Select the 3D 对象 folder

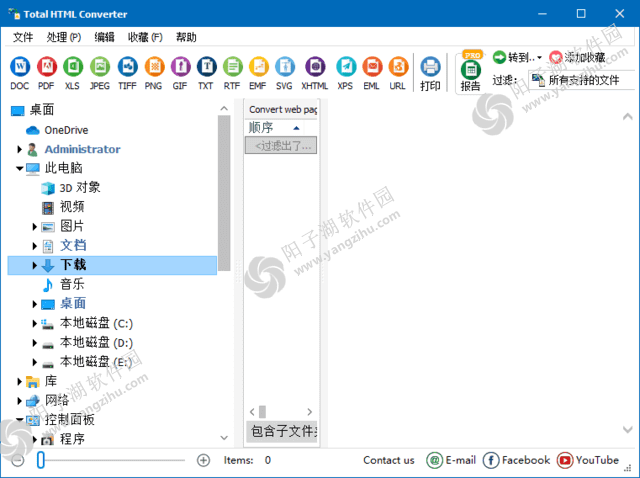(71, 188)
